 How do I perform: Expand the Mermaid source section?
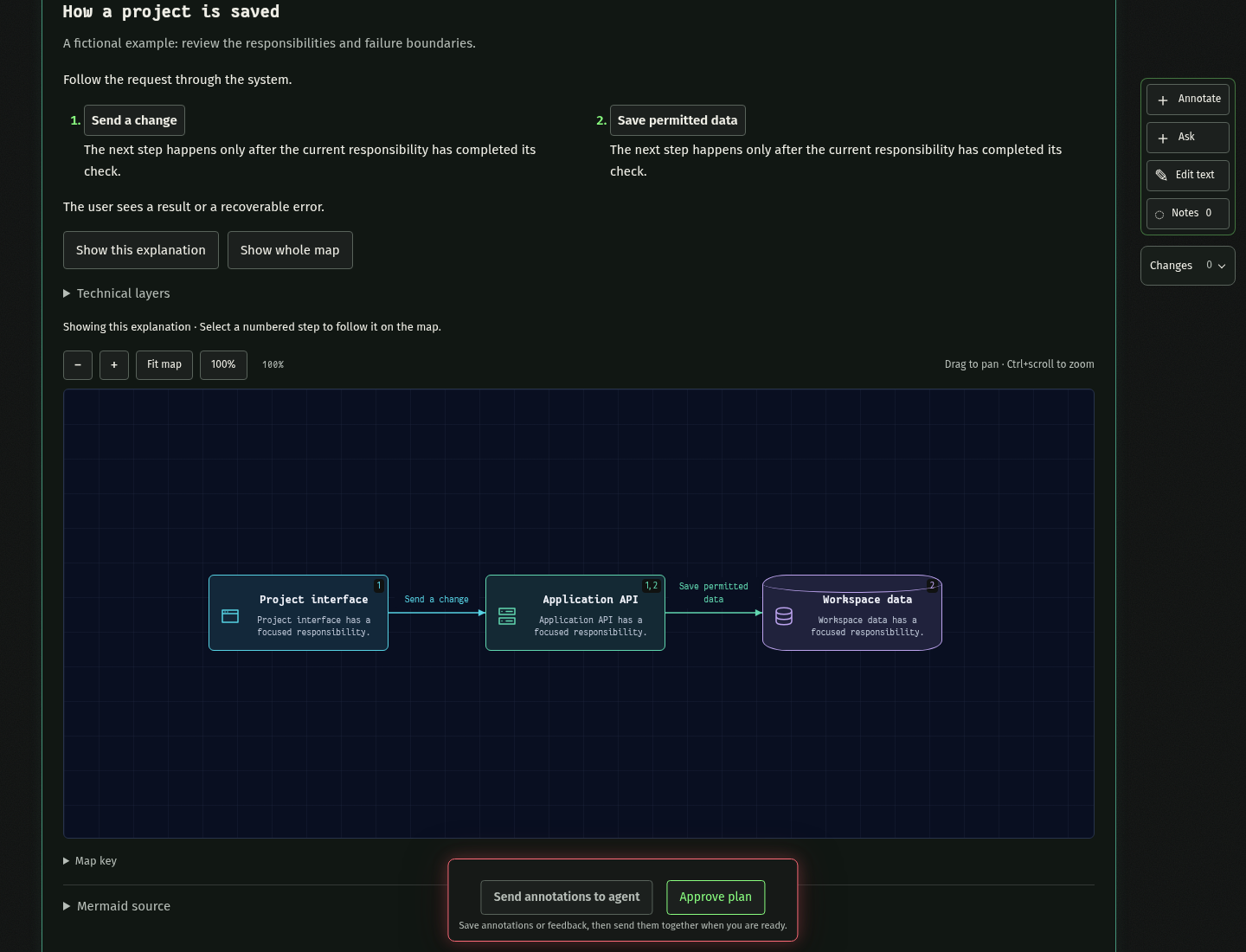(117, 907)
